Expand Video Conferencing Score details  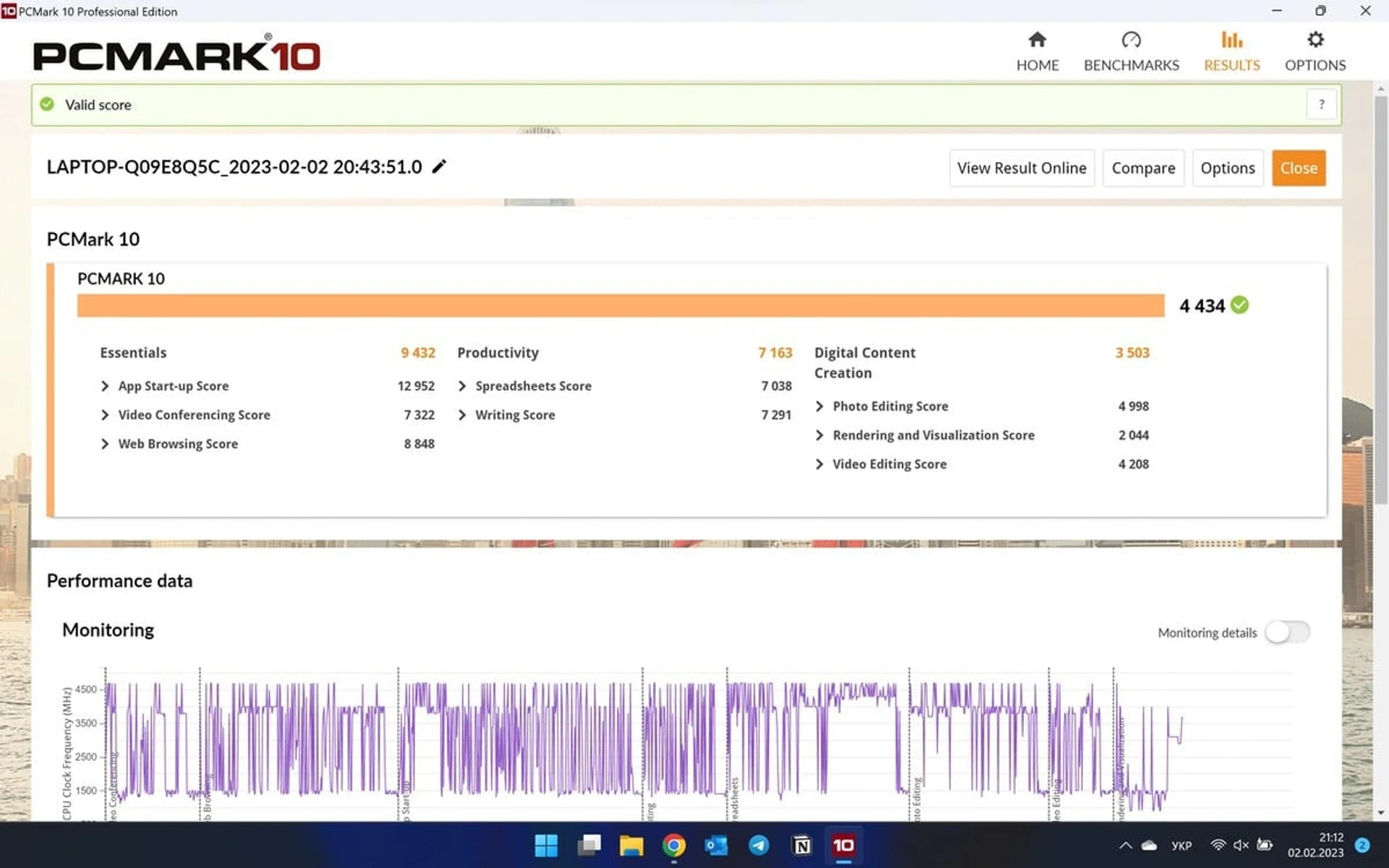click(105, 414)
